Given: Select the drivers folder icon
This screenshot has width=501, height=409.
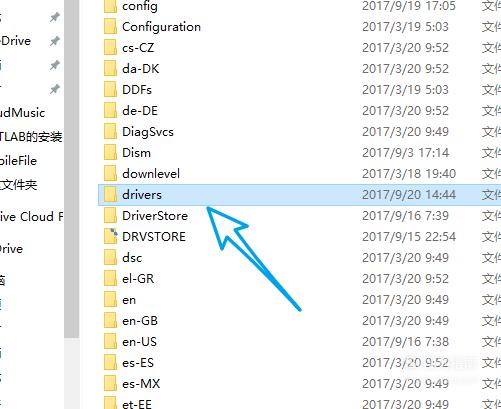Looking at the screenshot, I should [x=110, y=194].
